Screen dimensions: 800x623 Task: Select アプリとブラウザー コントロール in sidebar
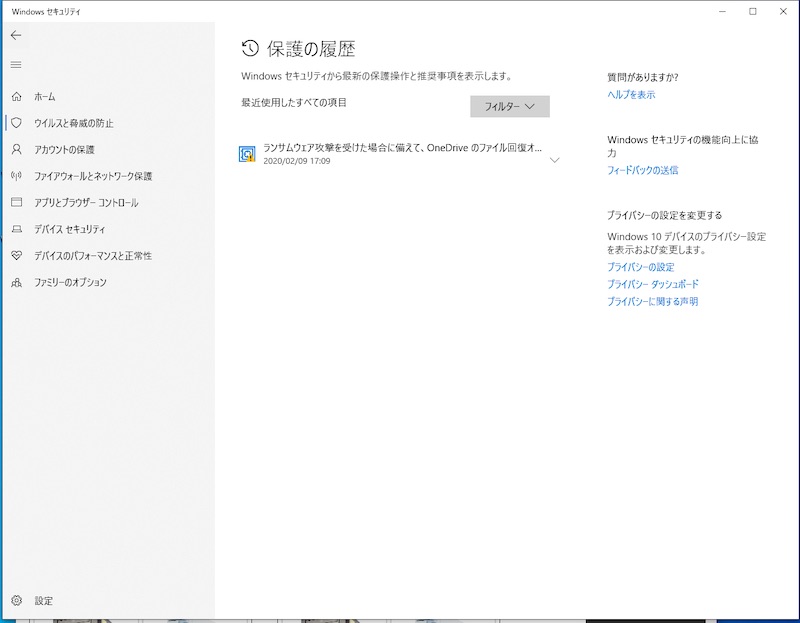point(86,203)
